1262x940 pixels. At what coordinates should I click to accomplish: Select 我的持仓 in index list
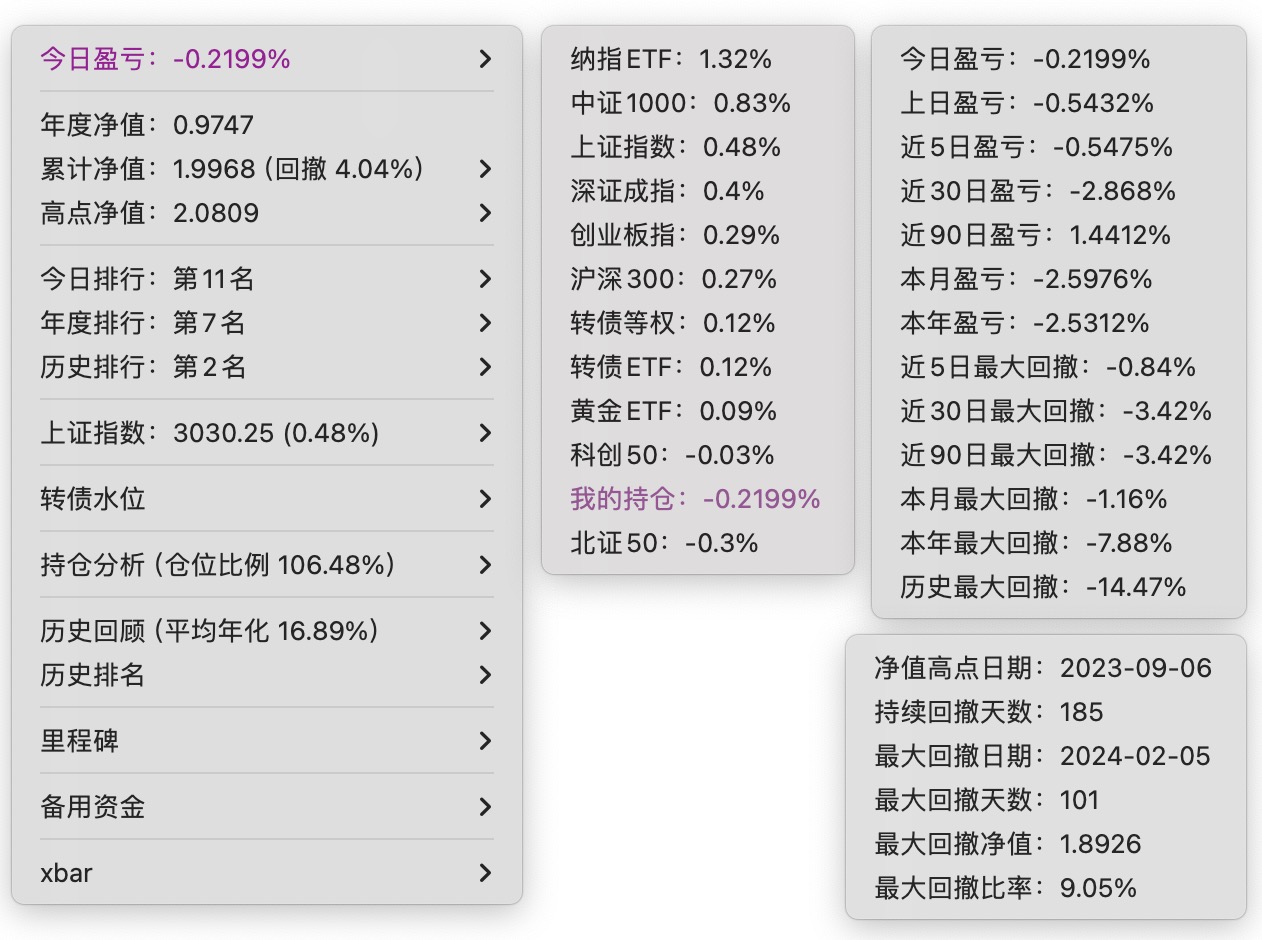[x=695, y=499]
